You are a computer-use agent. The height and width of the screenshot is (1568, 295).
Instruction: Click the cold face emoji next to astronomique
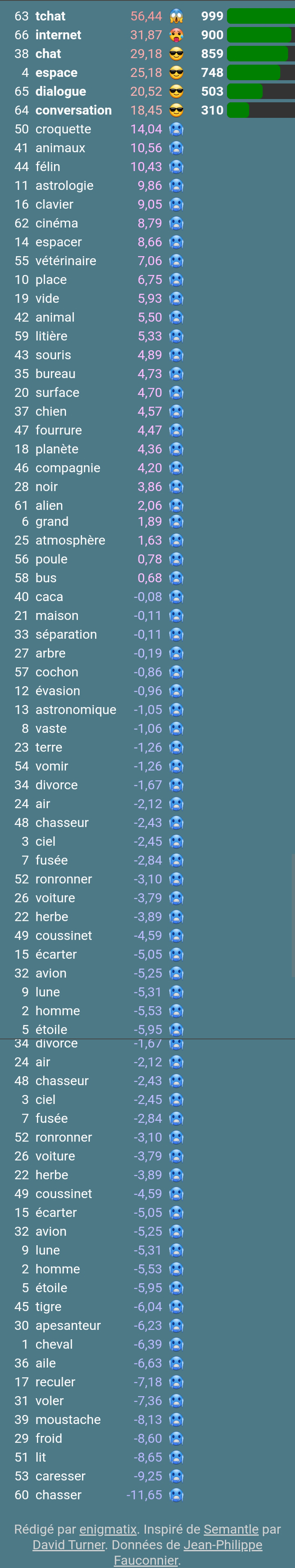pyautogui.click(x=176, y=710)
